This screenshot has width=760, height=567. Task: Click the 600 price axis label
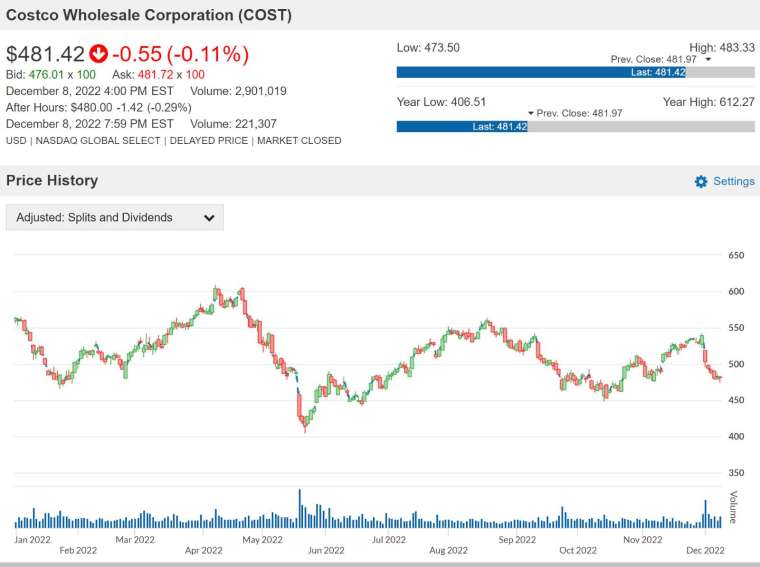click(736, 291)
